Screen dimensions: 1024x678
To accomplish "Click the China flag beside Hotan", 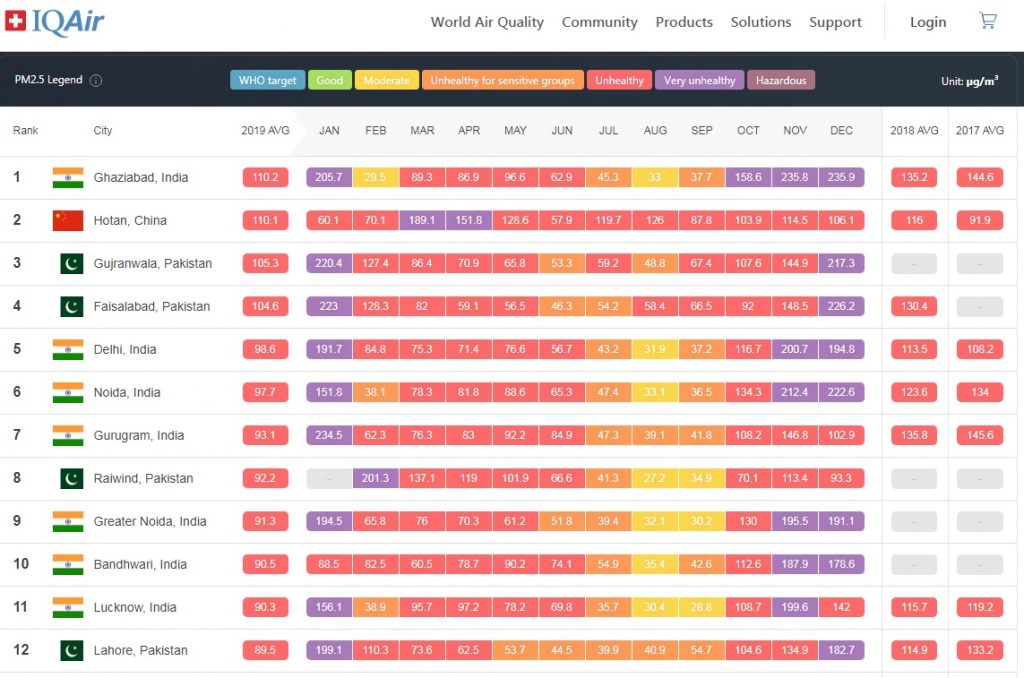I will 68,220.
